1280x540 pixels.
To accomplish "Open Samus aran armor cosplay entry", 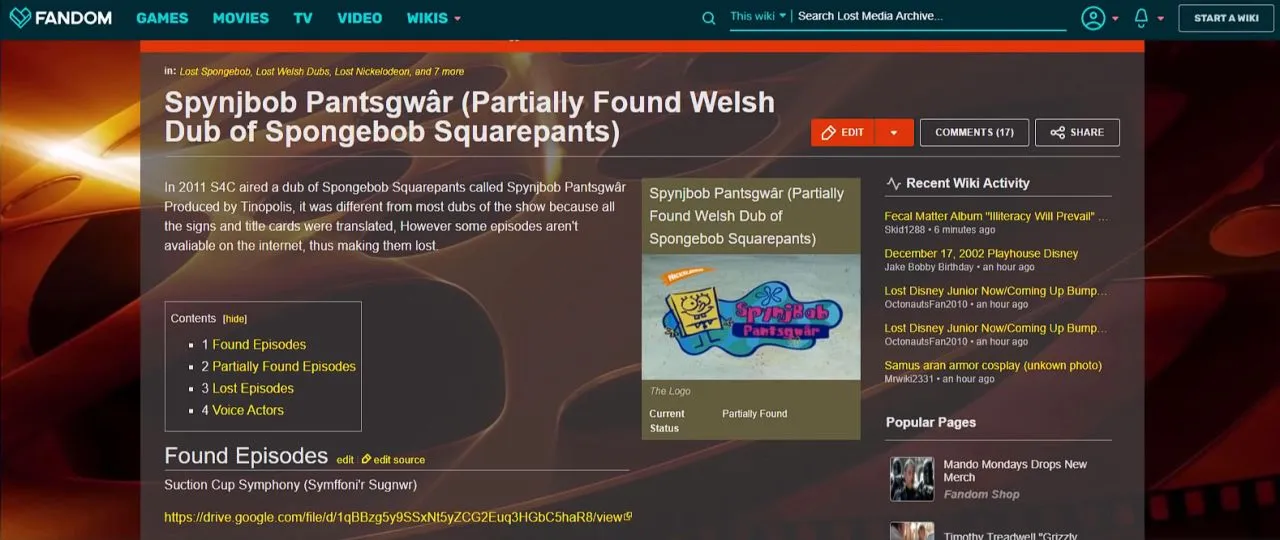I will point(993,366).
